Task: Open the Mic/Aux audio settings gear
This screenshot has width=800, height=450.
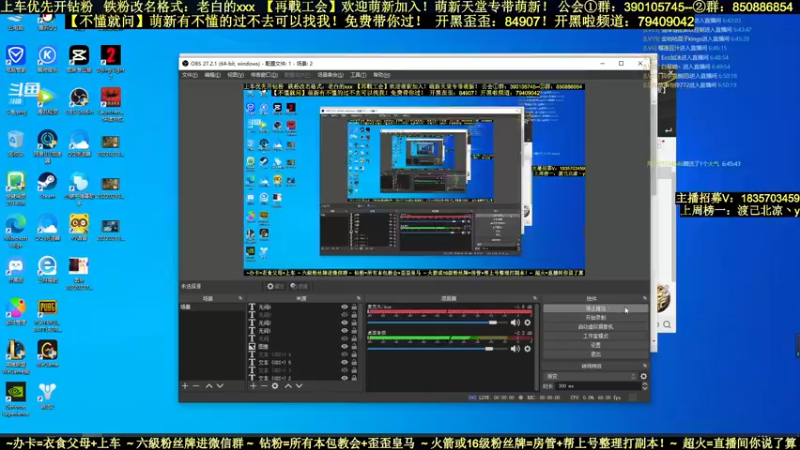Action: click(528, 322)
